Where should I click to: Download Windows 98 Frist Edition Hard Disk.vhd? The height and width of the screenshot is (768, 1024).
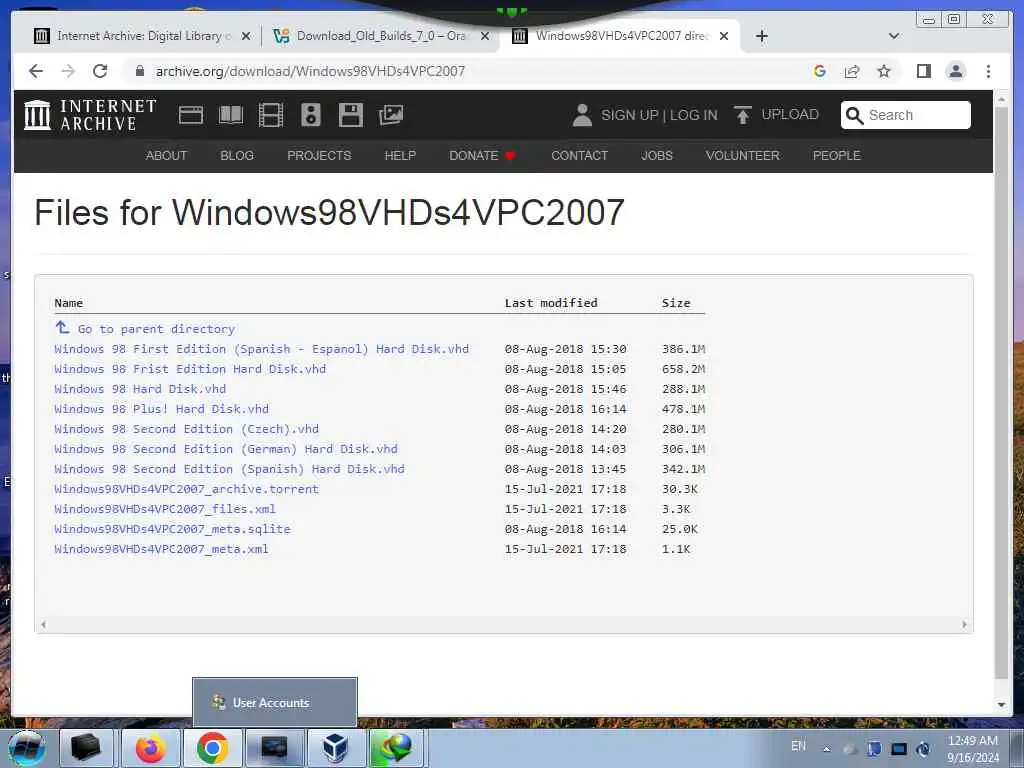tap(190, 369)
